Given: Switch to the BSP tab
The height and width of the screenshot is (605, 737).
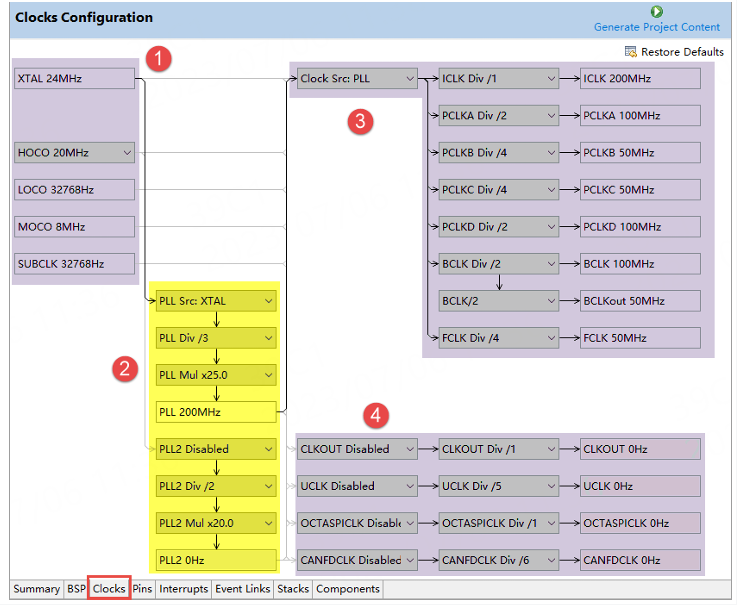Looking at the screenshot, I should (76, 589).
